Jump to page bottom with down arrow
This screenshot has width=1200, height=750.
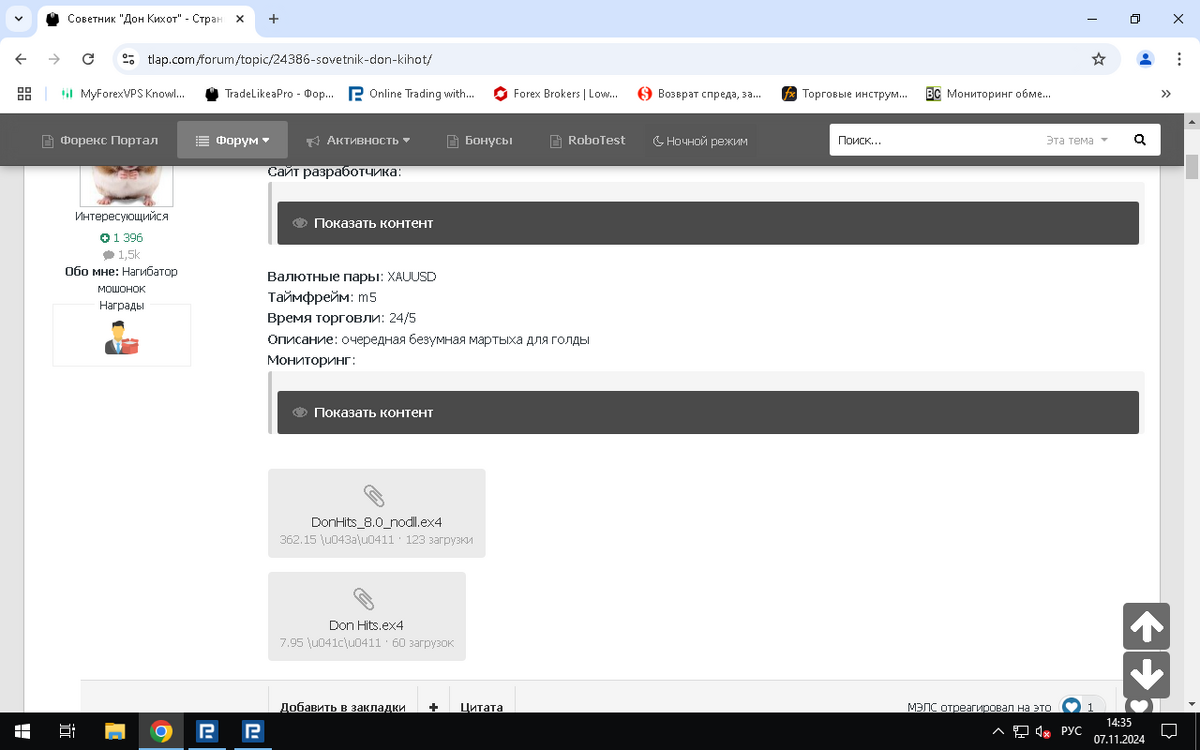click(1146, 674)
